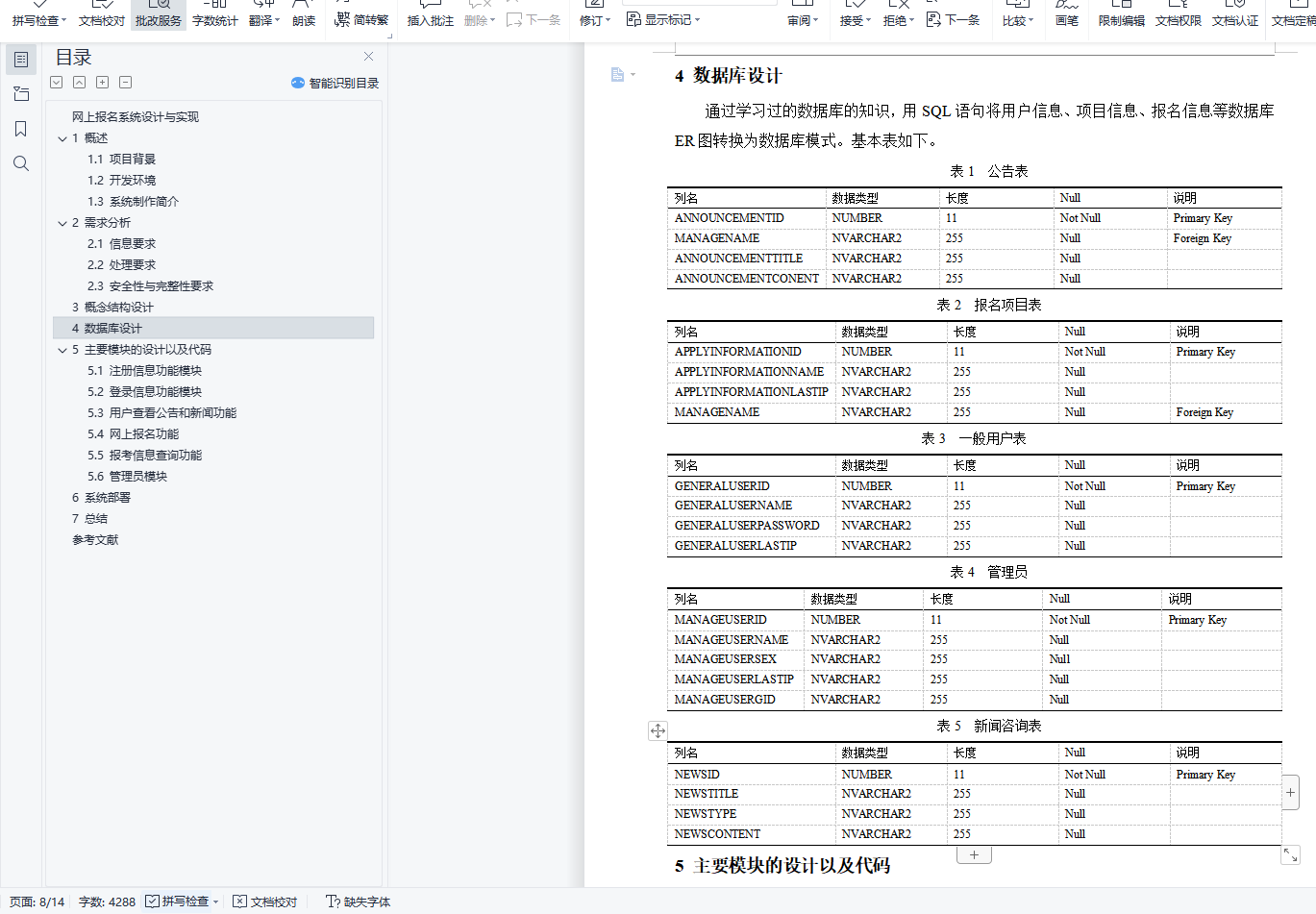The image size is (1316, 914).
Task: Open the status bar 拼写检查 dropdown arrow
Action: coord(216,902)
